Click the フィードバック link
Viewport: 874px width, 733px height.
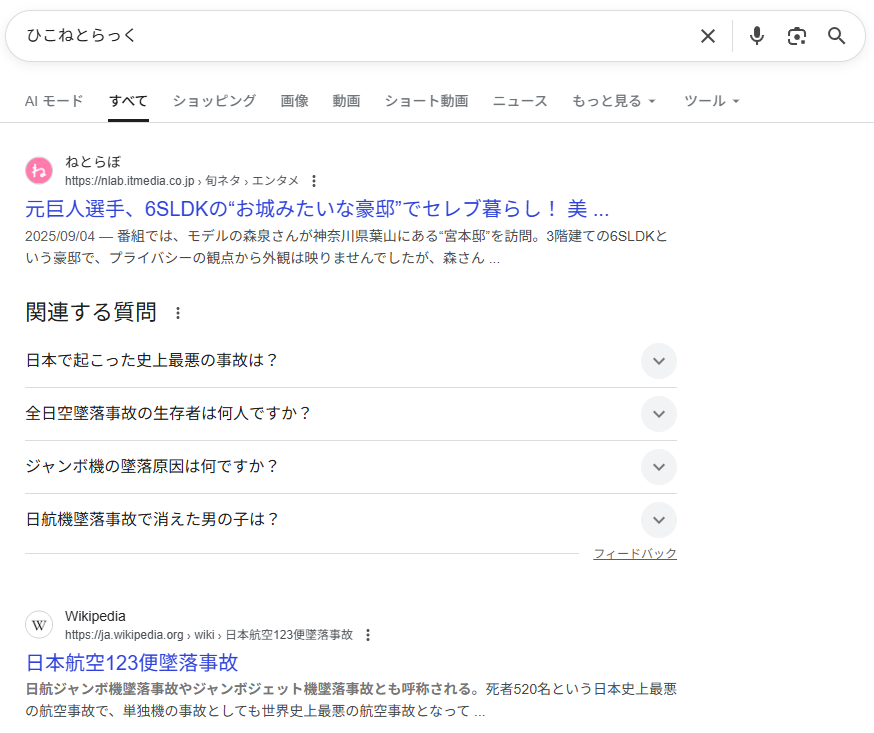click(634, 554)
